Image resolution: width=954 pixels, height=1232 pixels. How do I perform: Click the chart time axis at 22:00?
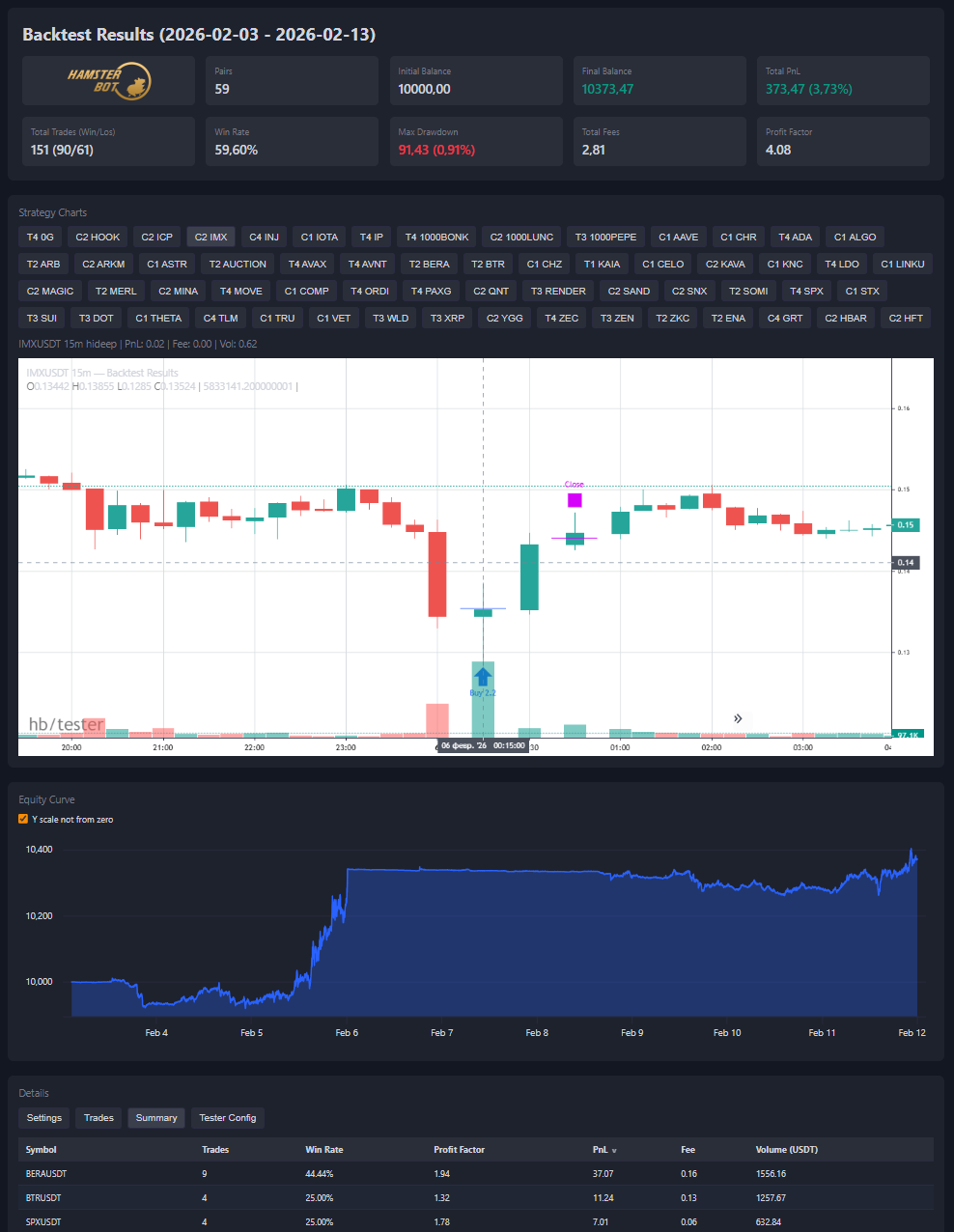254,747
